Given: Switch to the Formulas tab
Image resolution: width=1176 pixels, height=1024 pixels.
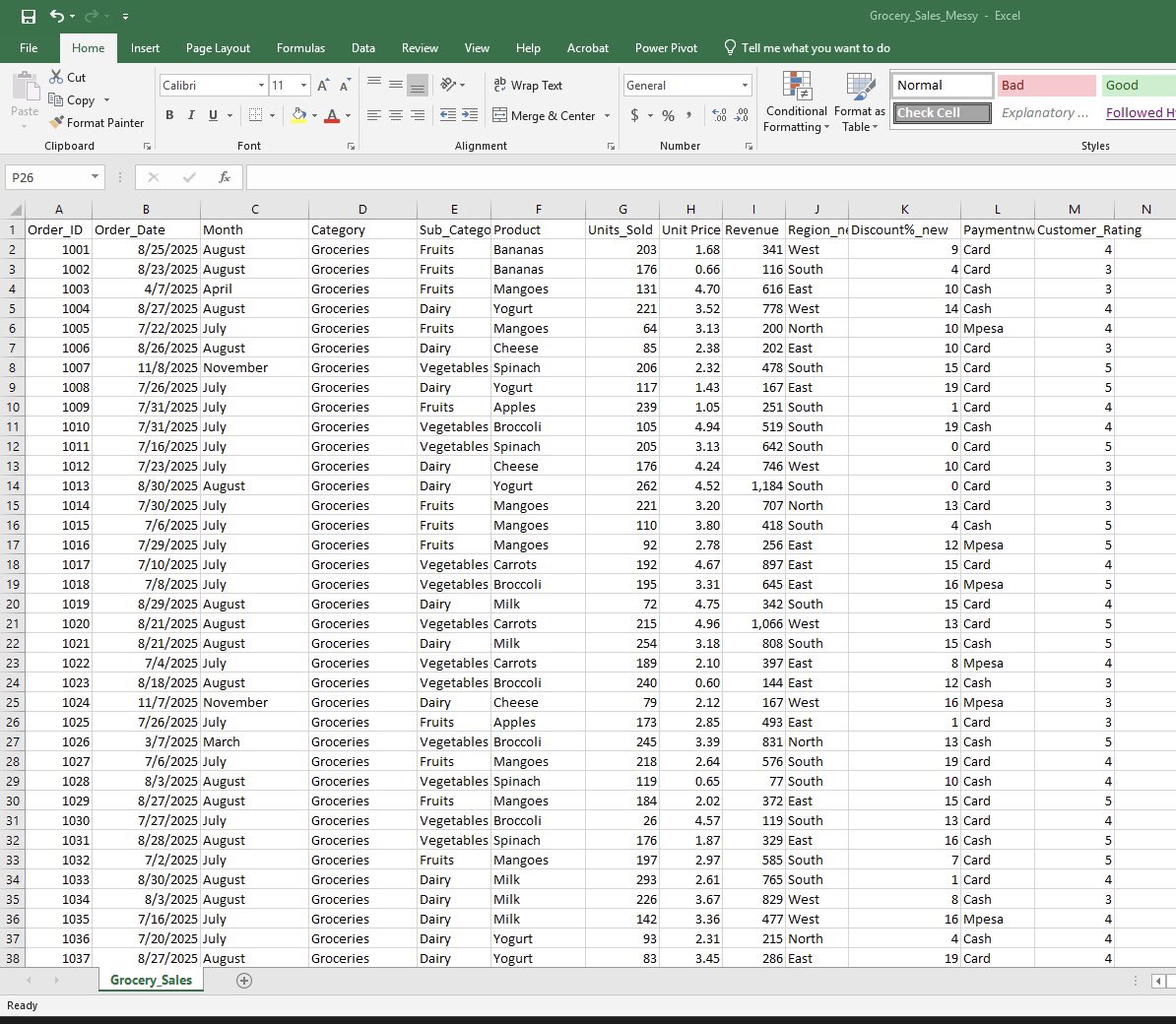Looking at the screenshot, I should (300, 48).
